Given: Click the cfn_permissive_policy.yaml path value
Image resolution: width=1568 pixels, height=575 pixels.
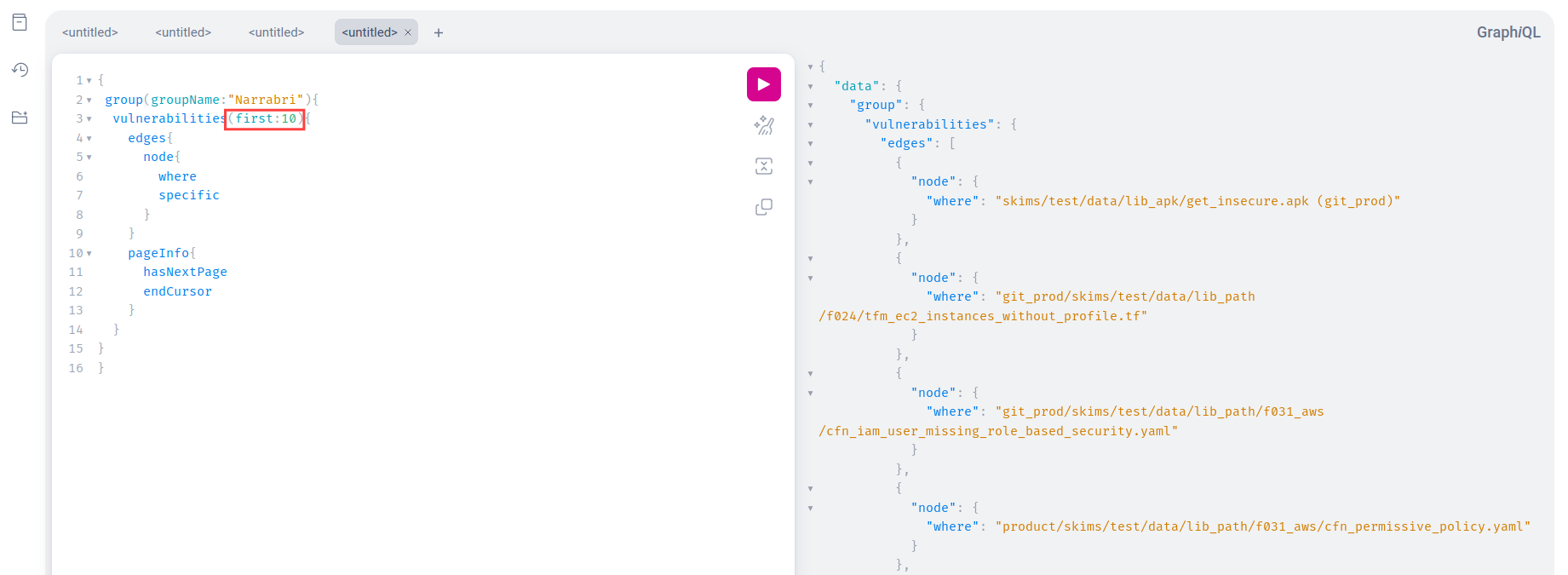Looking at the screenshot, I should [x=1262, y=526].
